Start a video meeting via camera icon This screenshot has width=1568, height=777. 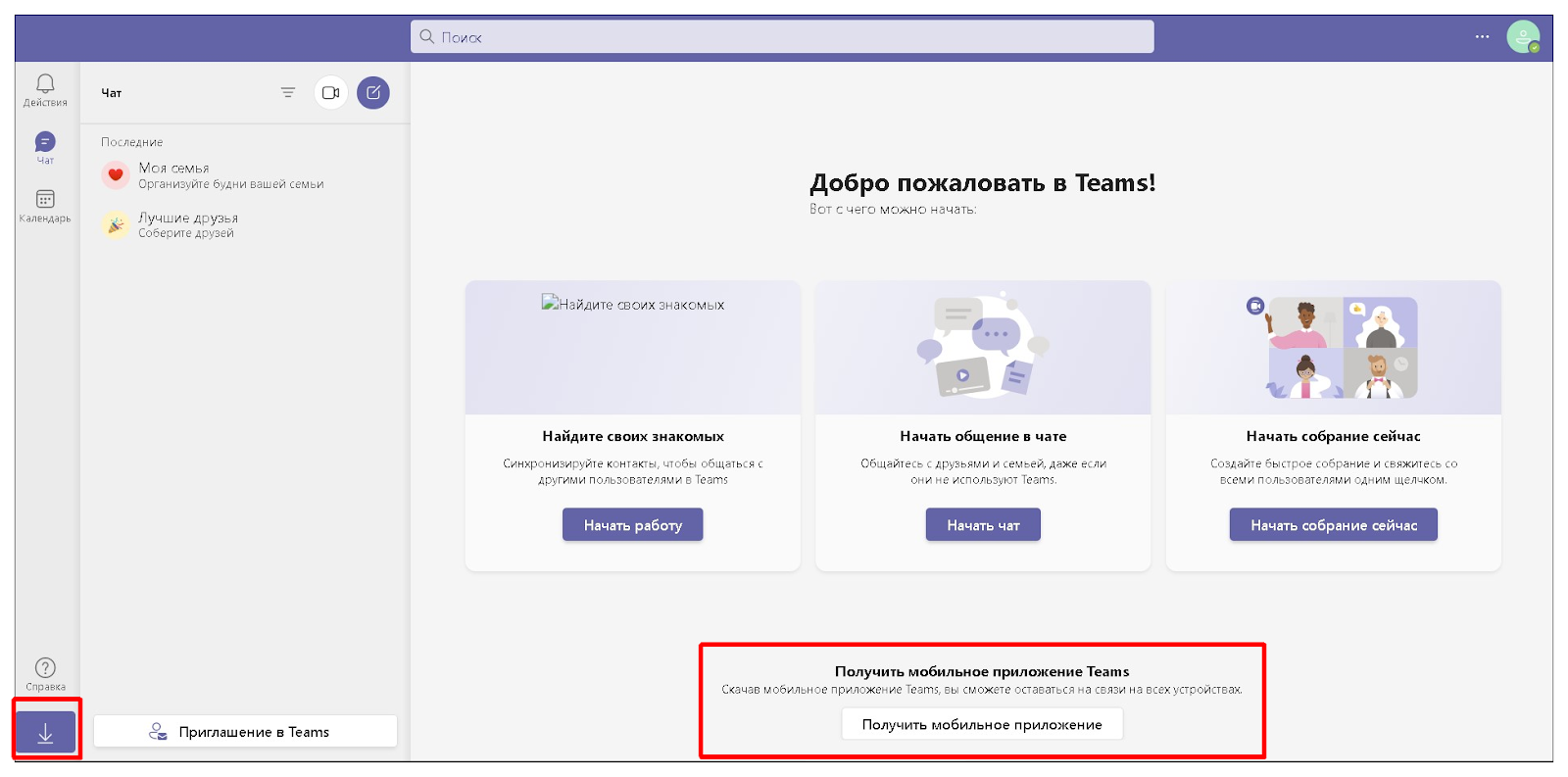click(331, 93)
